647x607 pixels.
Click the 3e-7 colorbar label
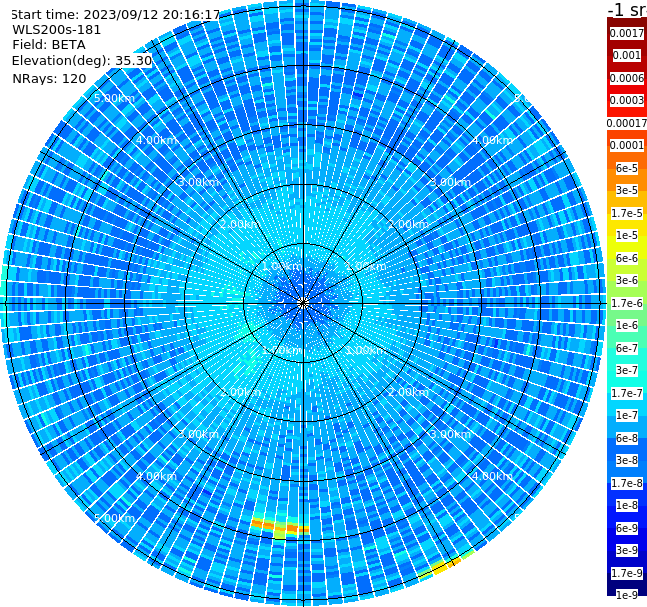(627, 370)
